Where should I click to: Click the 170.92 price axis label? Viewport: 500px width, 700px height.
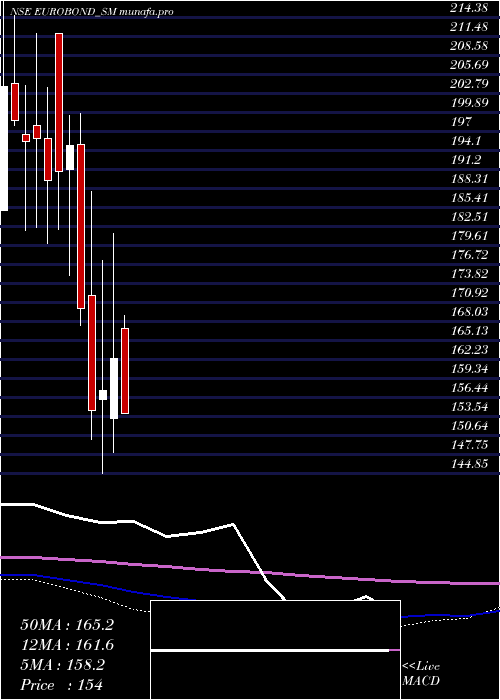coord(469,292)
